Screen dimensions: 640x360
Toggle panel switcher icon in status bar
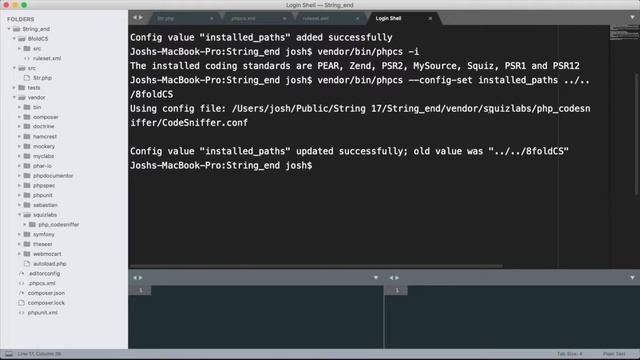click(9, 354)
